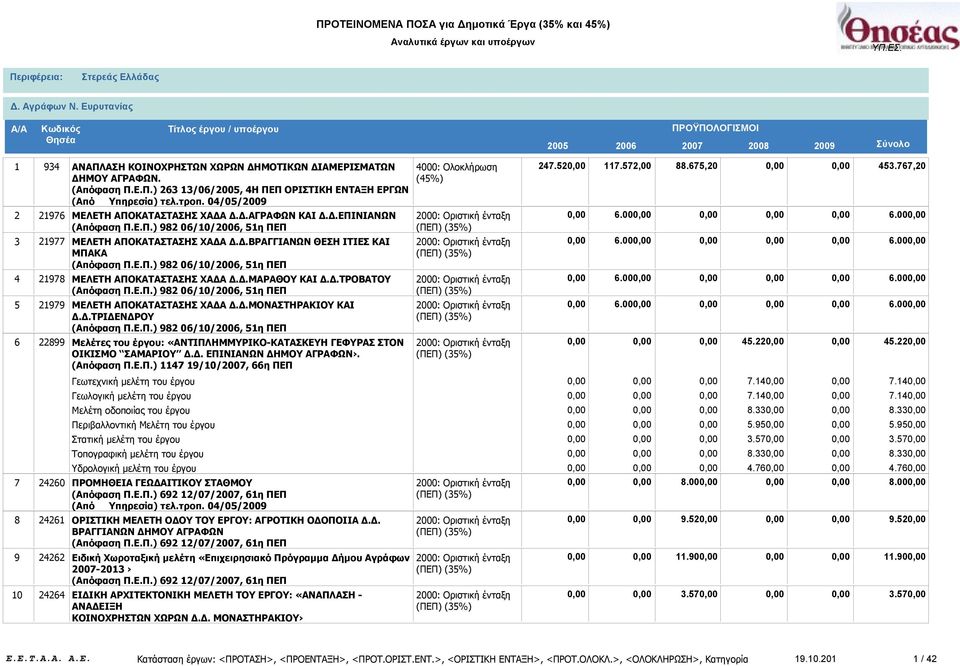Click the 2008 amount 5.950,00

(x=765, y=424)
